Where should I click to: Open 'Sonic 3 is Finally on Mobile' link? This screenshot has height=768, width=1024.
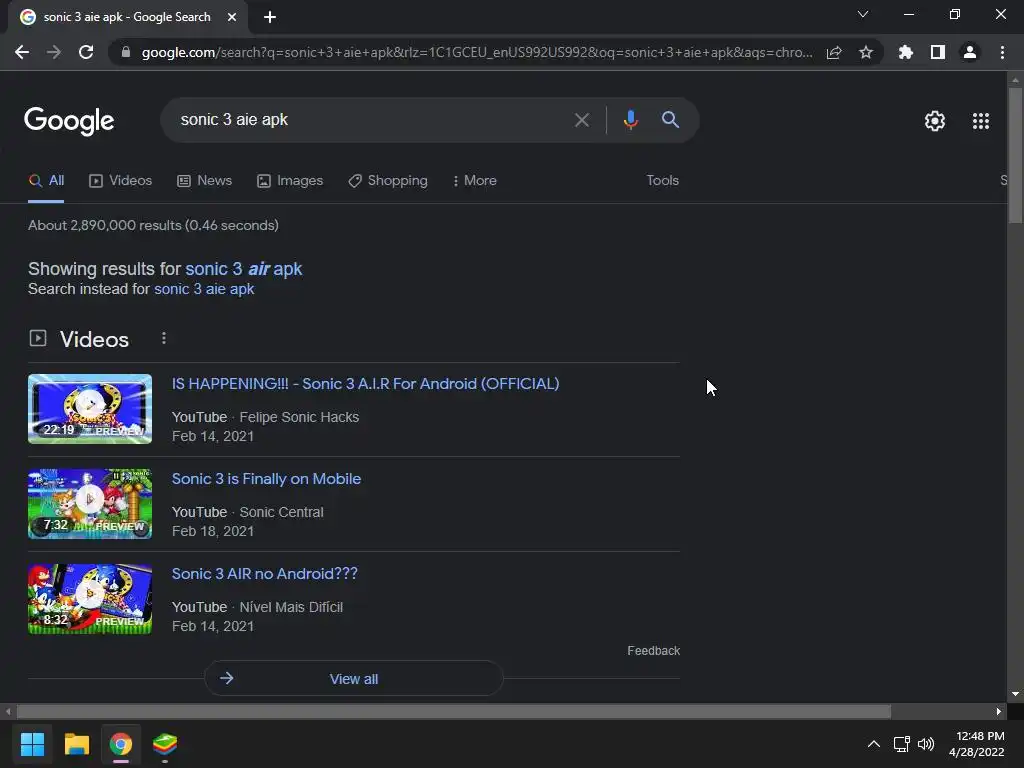(266, 479)
